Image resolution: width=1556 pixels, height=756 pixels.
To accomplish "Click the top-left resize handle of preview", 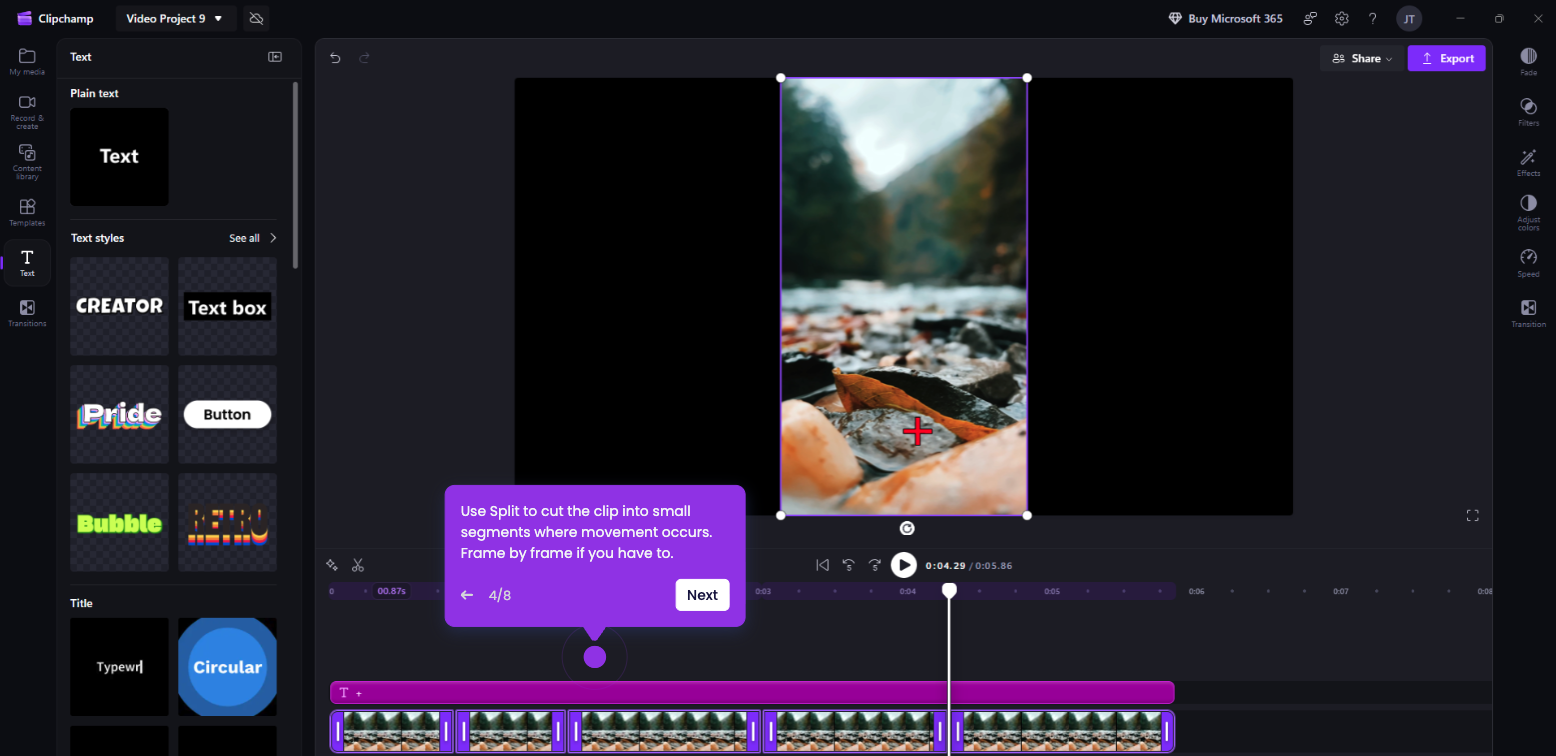I will point(781,78).
